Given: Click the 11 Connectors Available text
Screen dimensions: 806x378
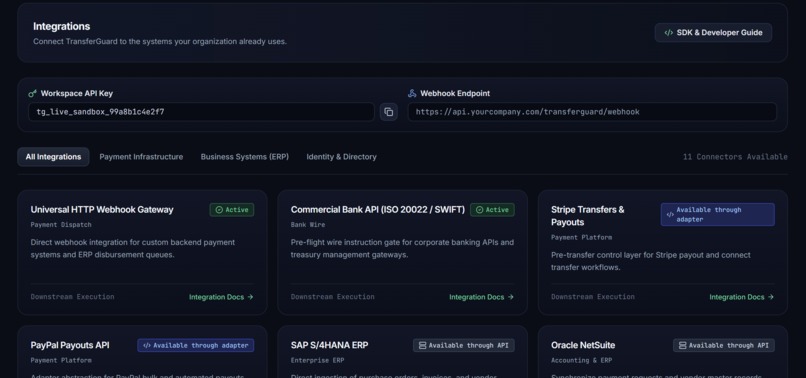Looking at the screenshot, I should 735,157.
